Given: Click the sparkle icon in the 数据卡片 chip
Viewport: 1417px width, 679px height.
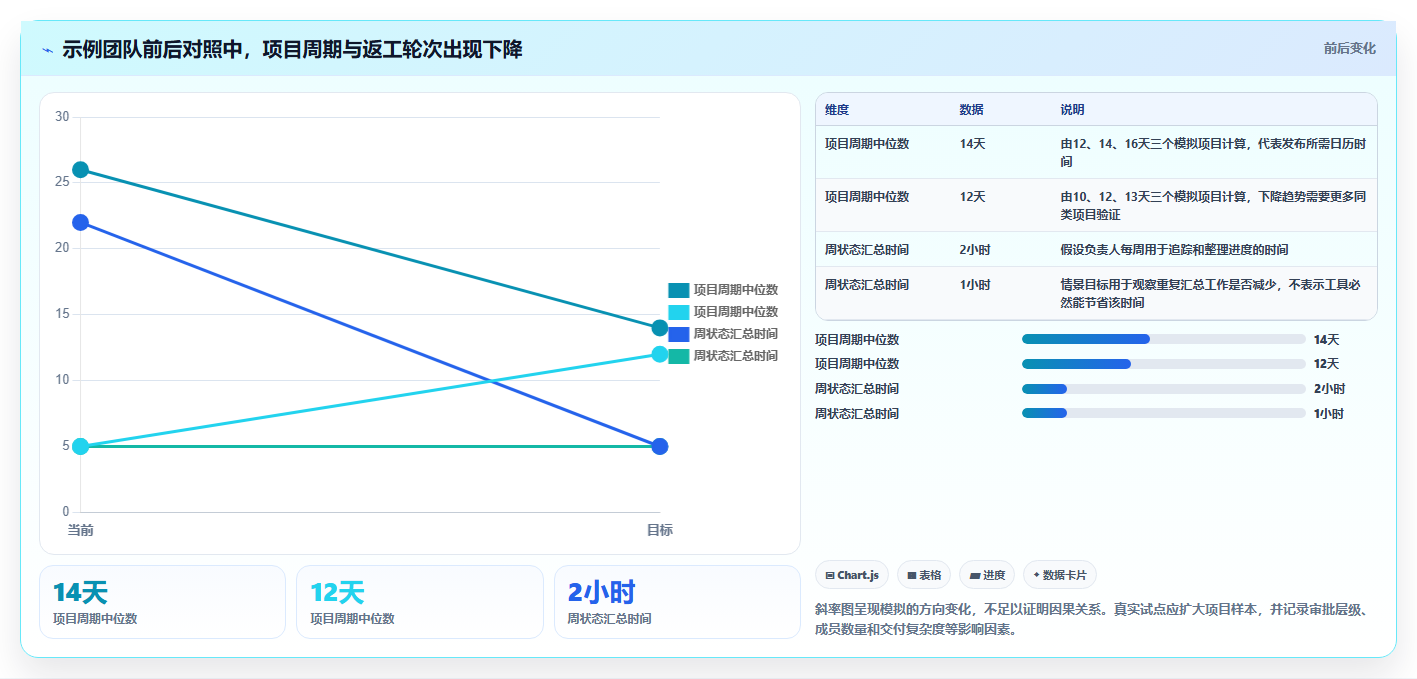Looking at the screenshot, I should pos(1036,575).
